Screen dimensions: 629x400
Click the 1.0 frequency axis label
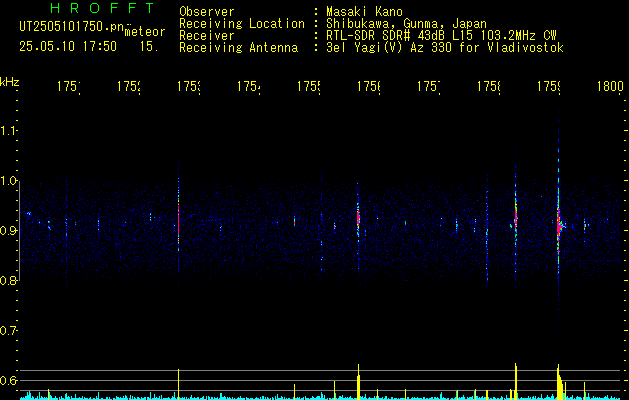(x=8, y=181)
